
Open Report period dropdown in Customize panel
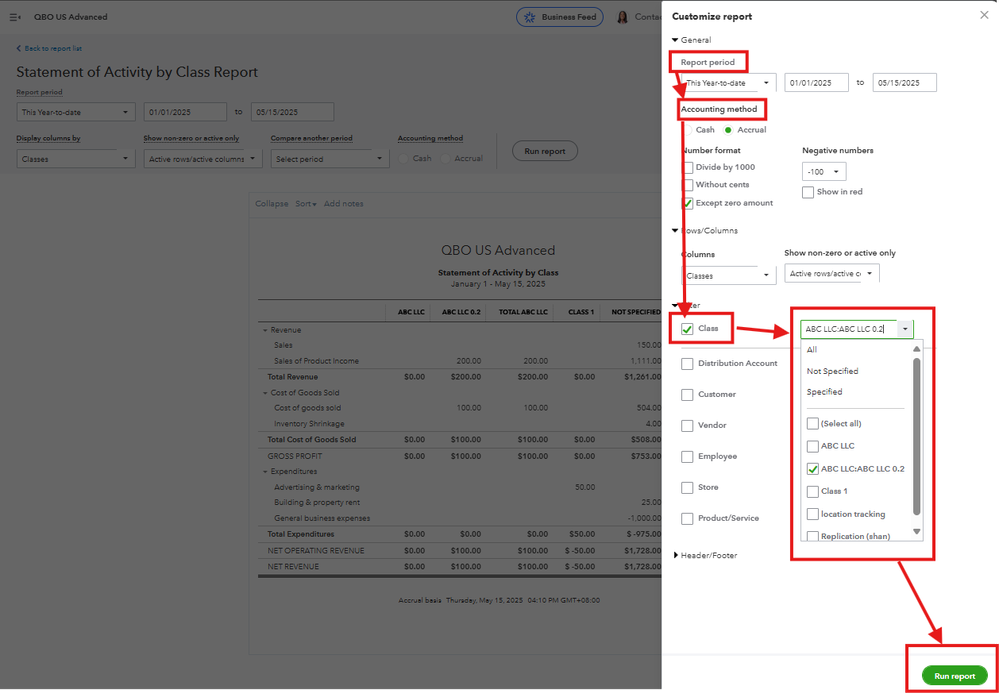click(x=728, y=83)
